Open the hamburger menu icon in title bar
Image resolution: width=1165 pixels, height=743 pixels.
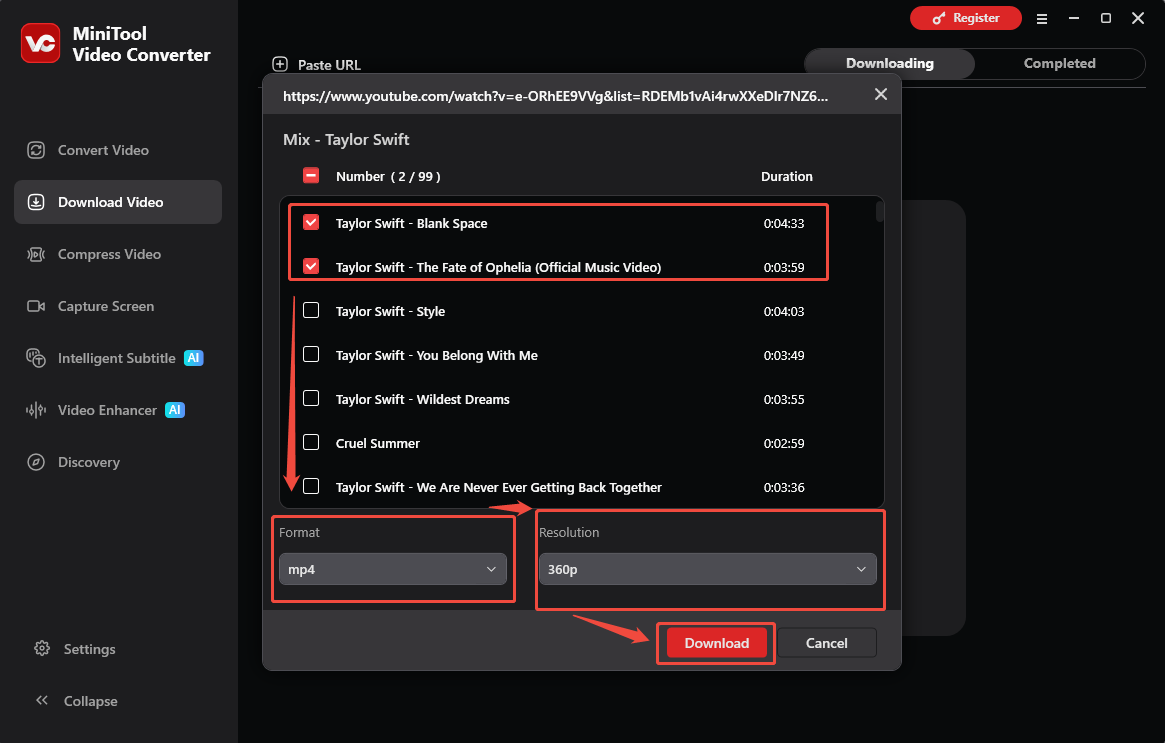click(x=1042, y=19)
